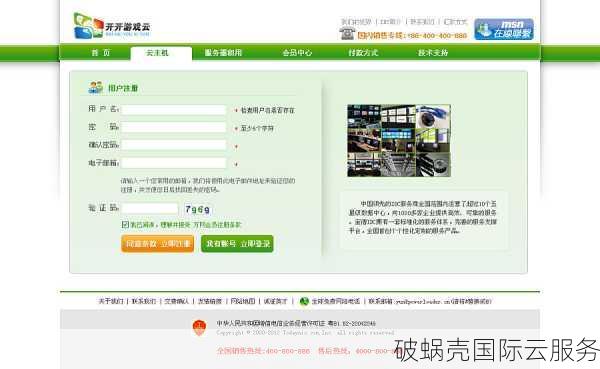Open the 技术支持 navigation tab
600x369 pixels.
point(433,53)
